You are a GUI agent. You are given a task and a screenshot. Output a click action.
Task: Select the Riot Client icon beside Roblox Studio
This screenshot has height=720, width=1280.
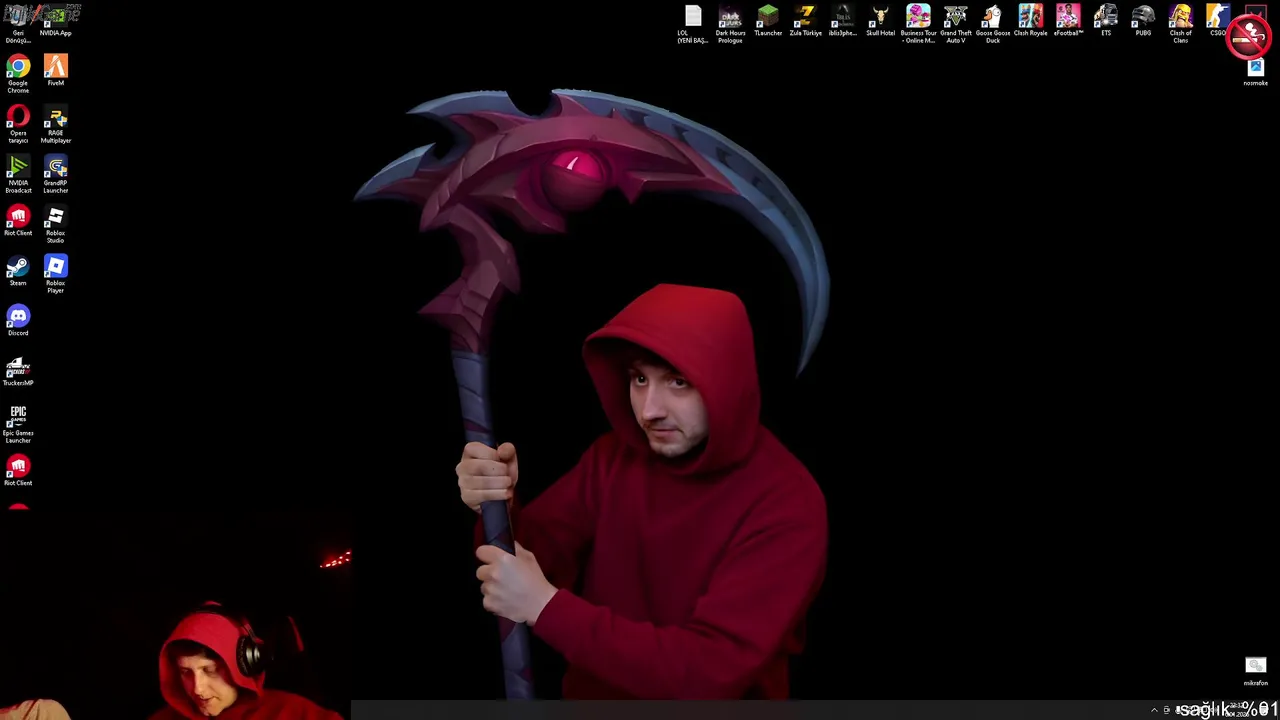(x=18, y=221)
